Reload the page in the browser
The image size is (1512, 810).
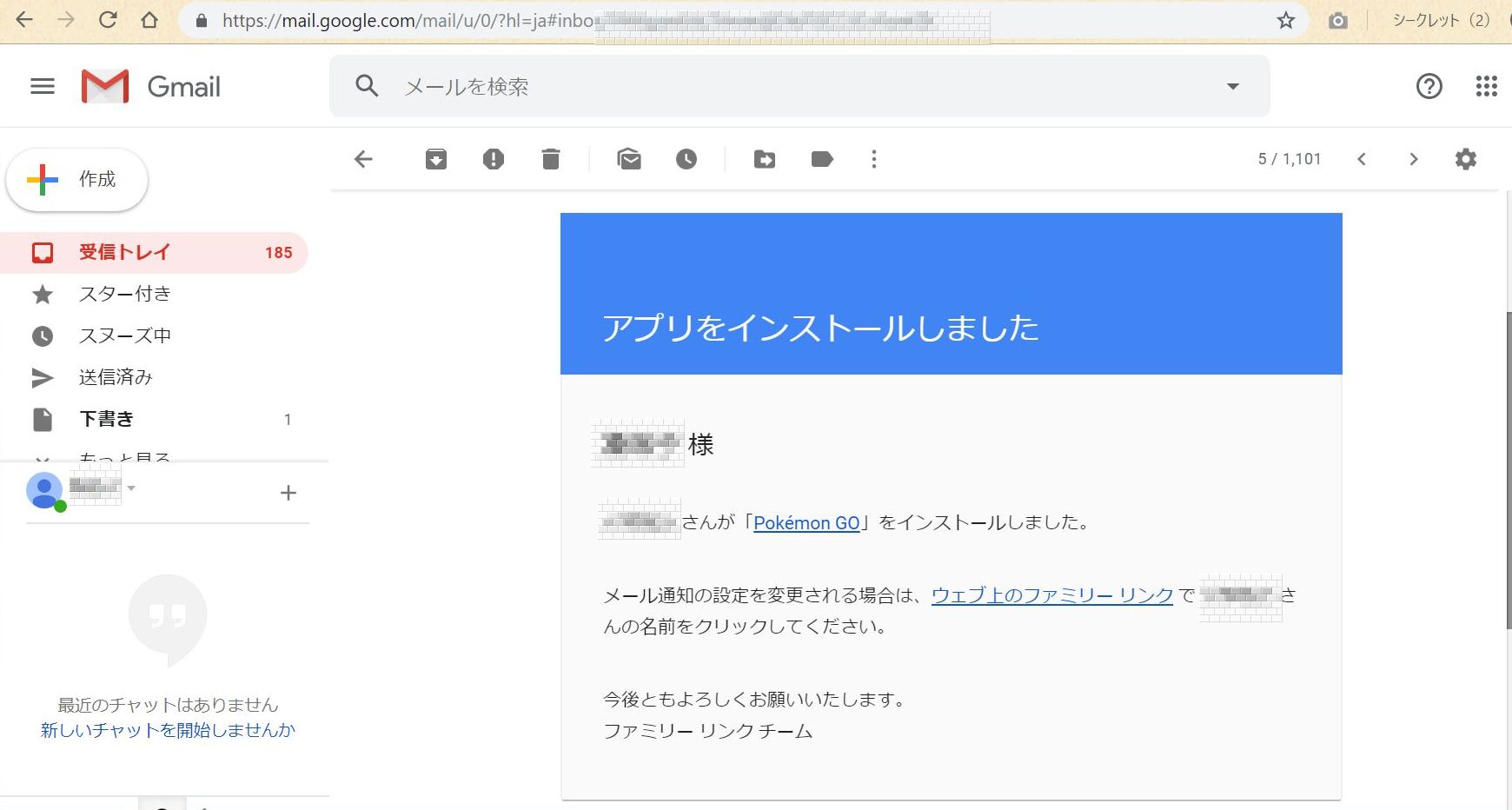pyautogui.click(x=108, y=20)
